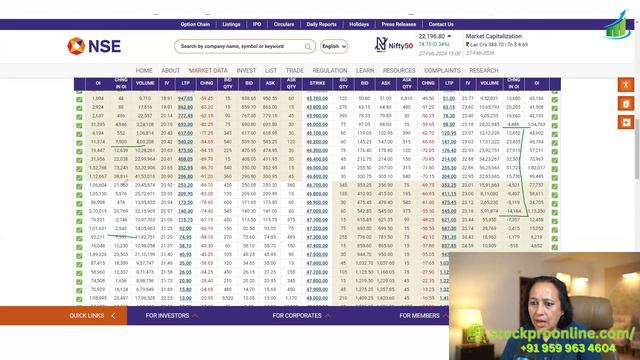This screenshot has height=360, width=640.
Task: Open the ABOUT menu
Action: coord(171,71)
